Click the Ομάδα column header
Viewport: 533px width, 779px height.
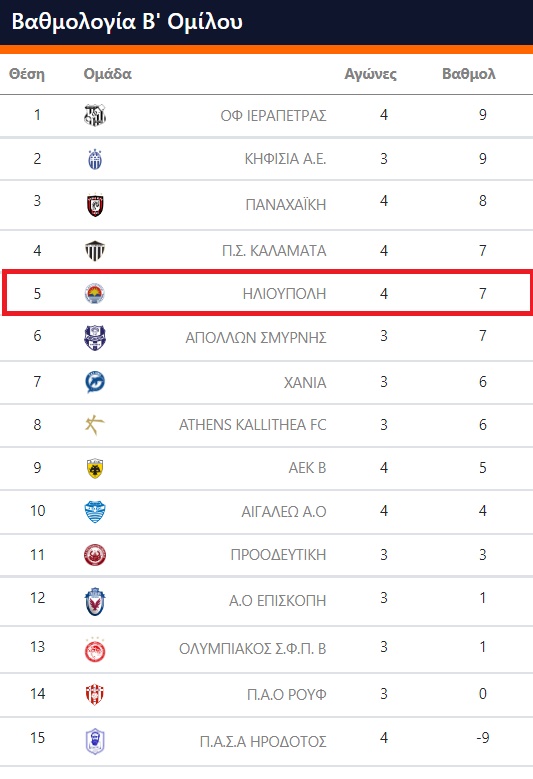click(x=107, y=74)
